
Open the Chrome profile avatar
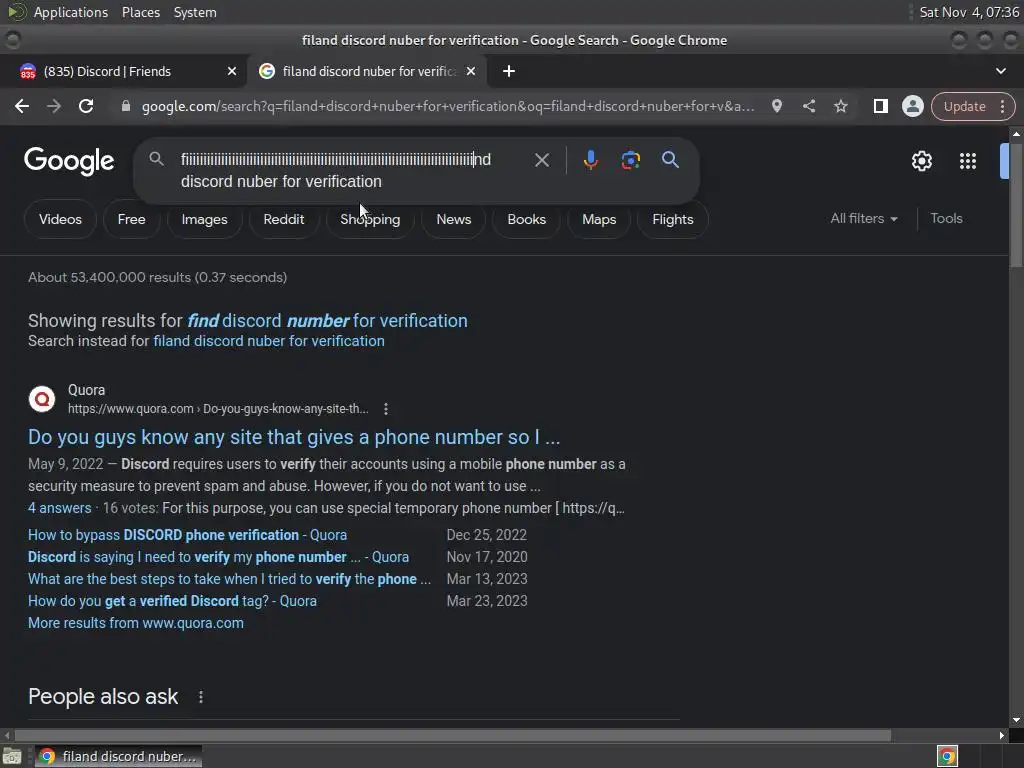click(912, 106)
